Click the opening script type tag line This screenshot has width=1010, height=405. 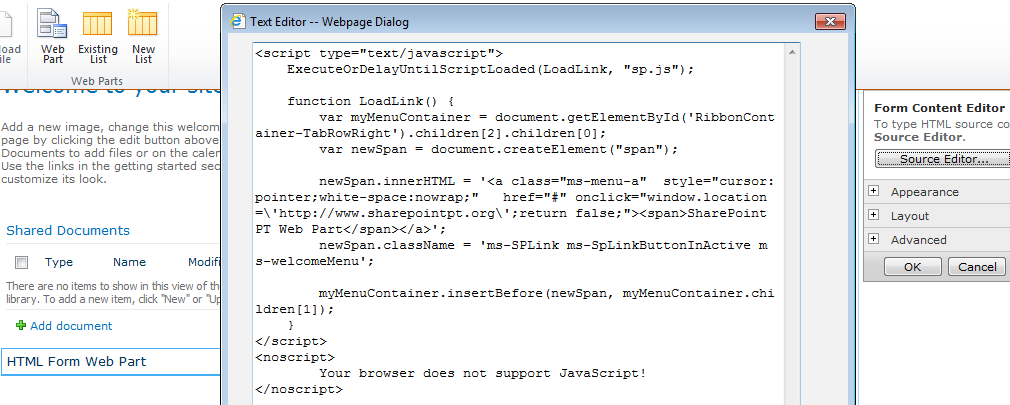click(x=379, y=53)
